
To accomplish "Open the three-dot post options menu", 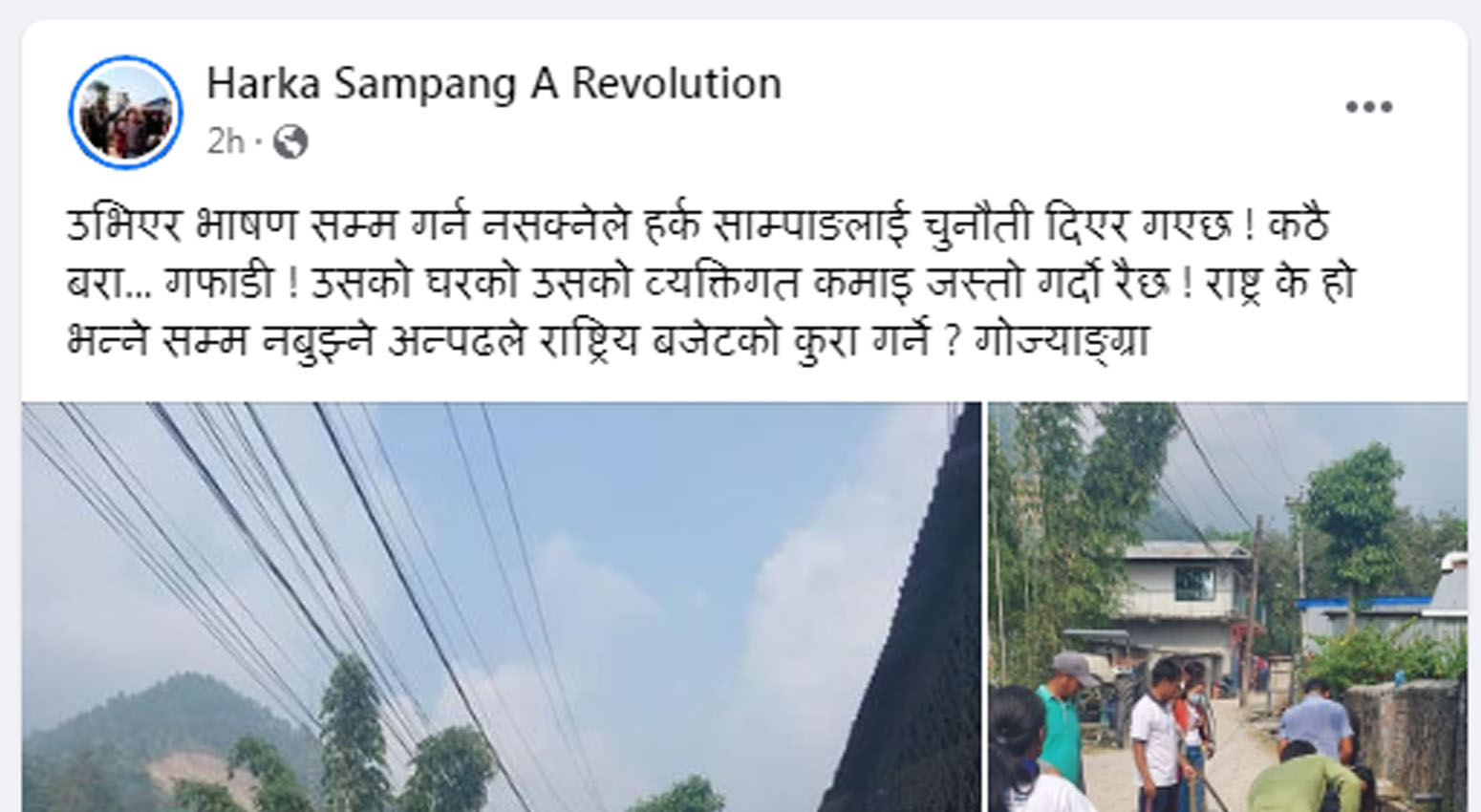I will (1368, 107).
